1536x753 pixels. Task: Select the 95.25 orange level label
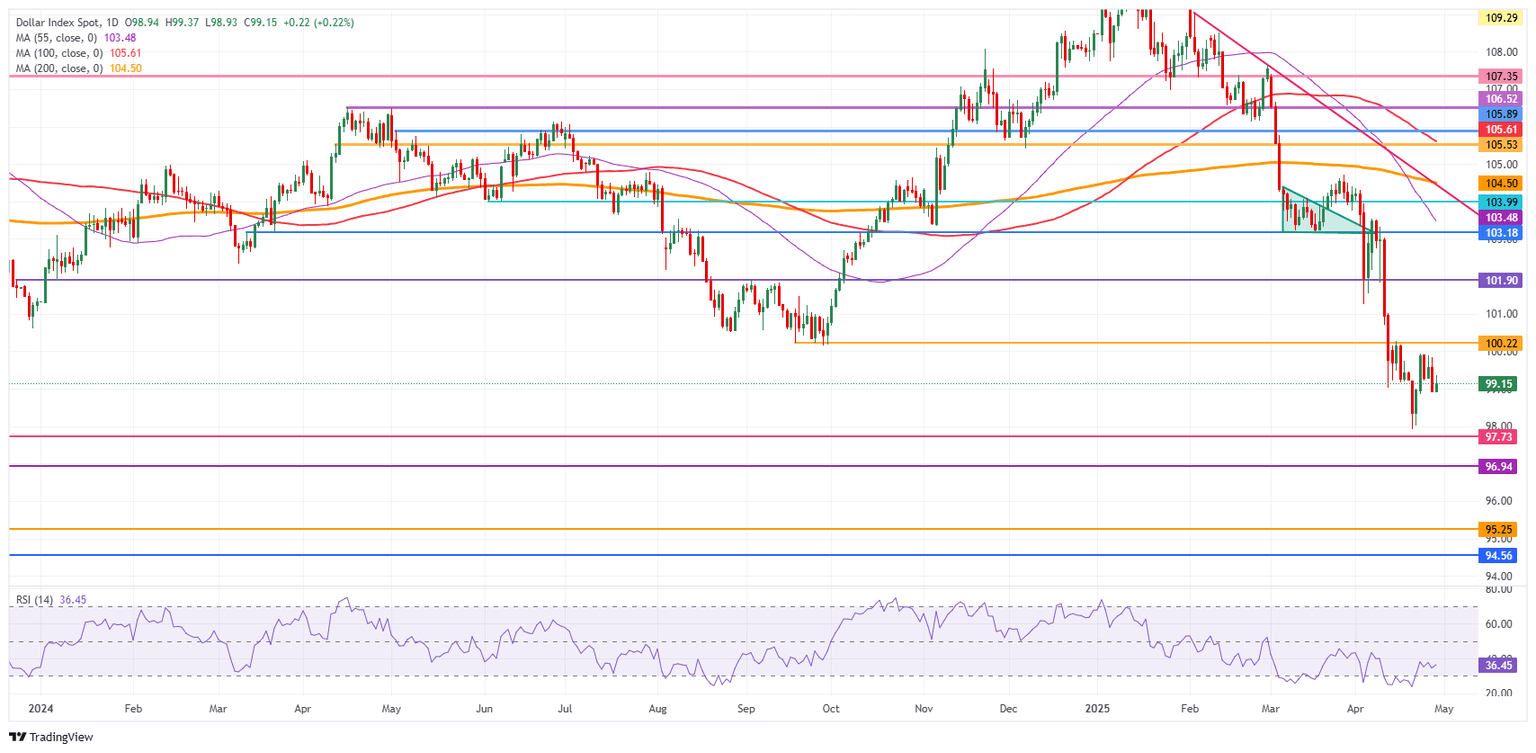(1497, 529)
